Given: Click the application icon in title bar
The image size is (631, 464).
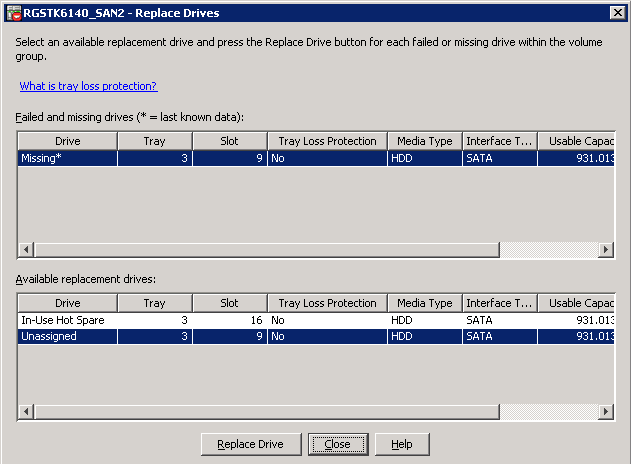Looking at the screenshot, I should [x=12, y=13].
